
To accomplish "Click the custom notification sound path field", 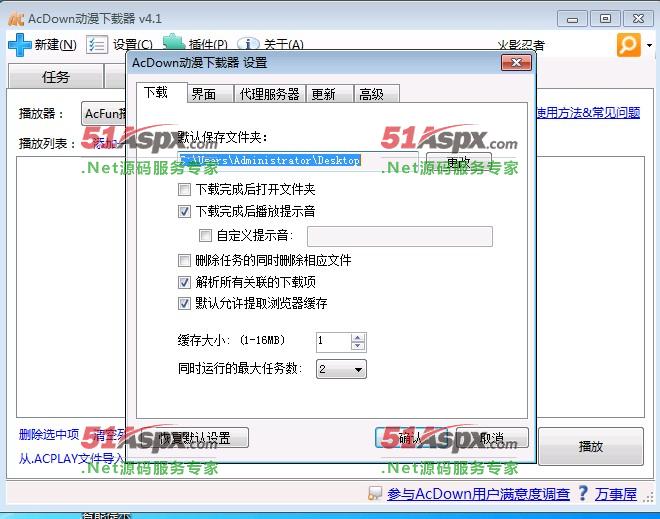I will pyautogui.click(x=400, y=236).
